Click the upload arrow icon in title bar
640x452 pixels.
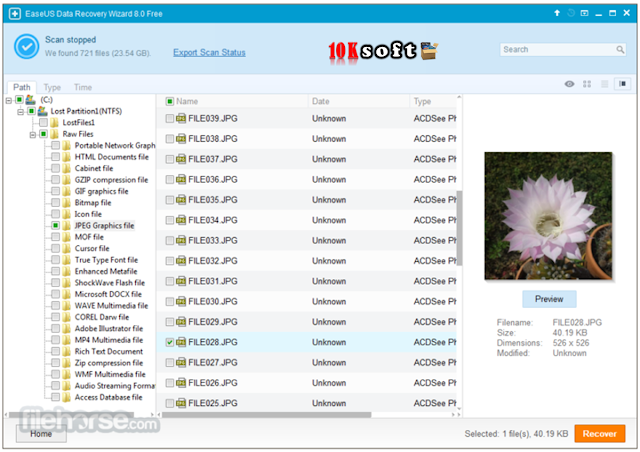tap(557, 13)
